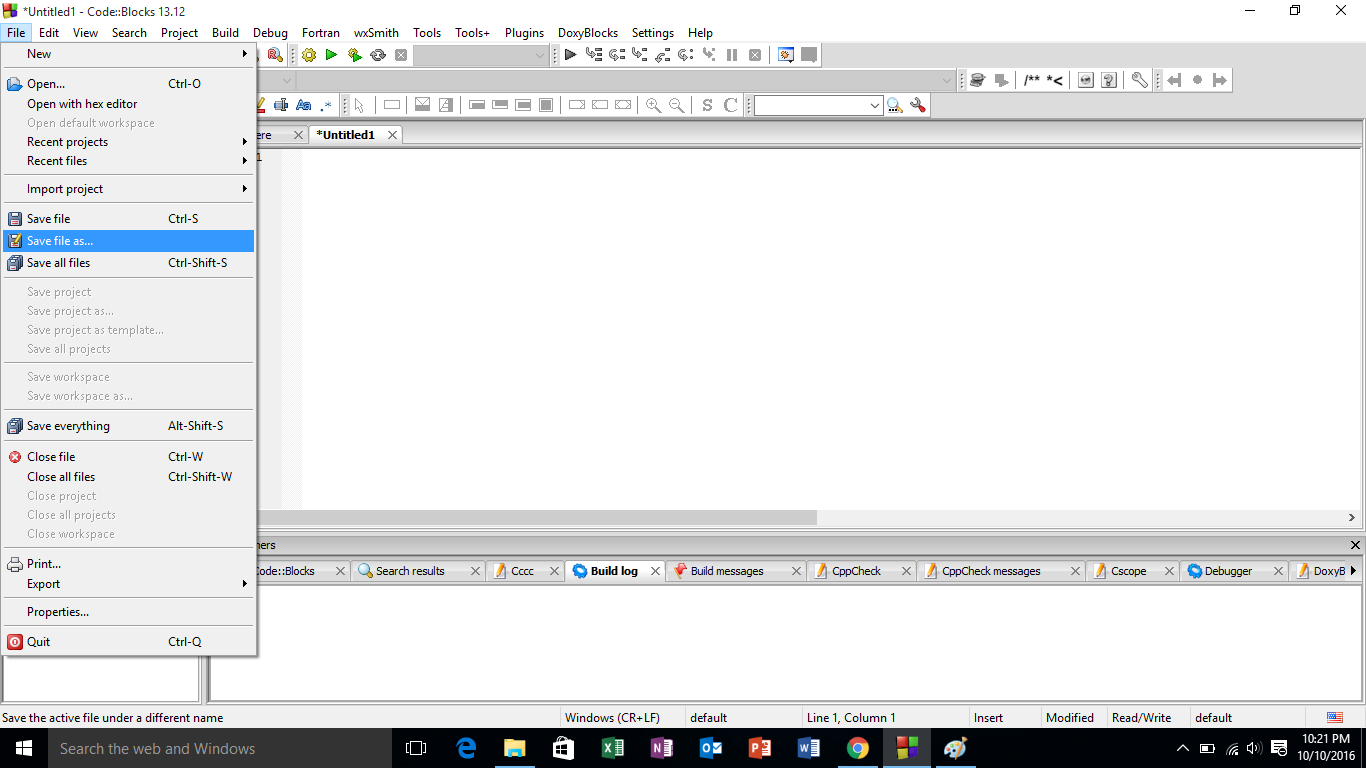This screenshot has width=1366, height=768.
Task: Open the Debugging windows icon
Action: [x=786, y=55]
